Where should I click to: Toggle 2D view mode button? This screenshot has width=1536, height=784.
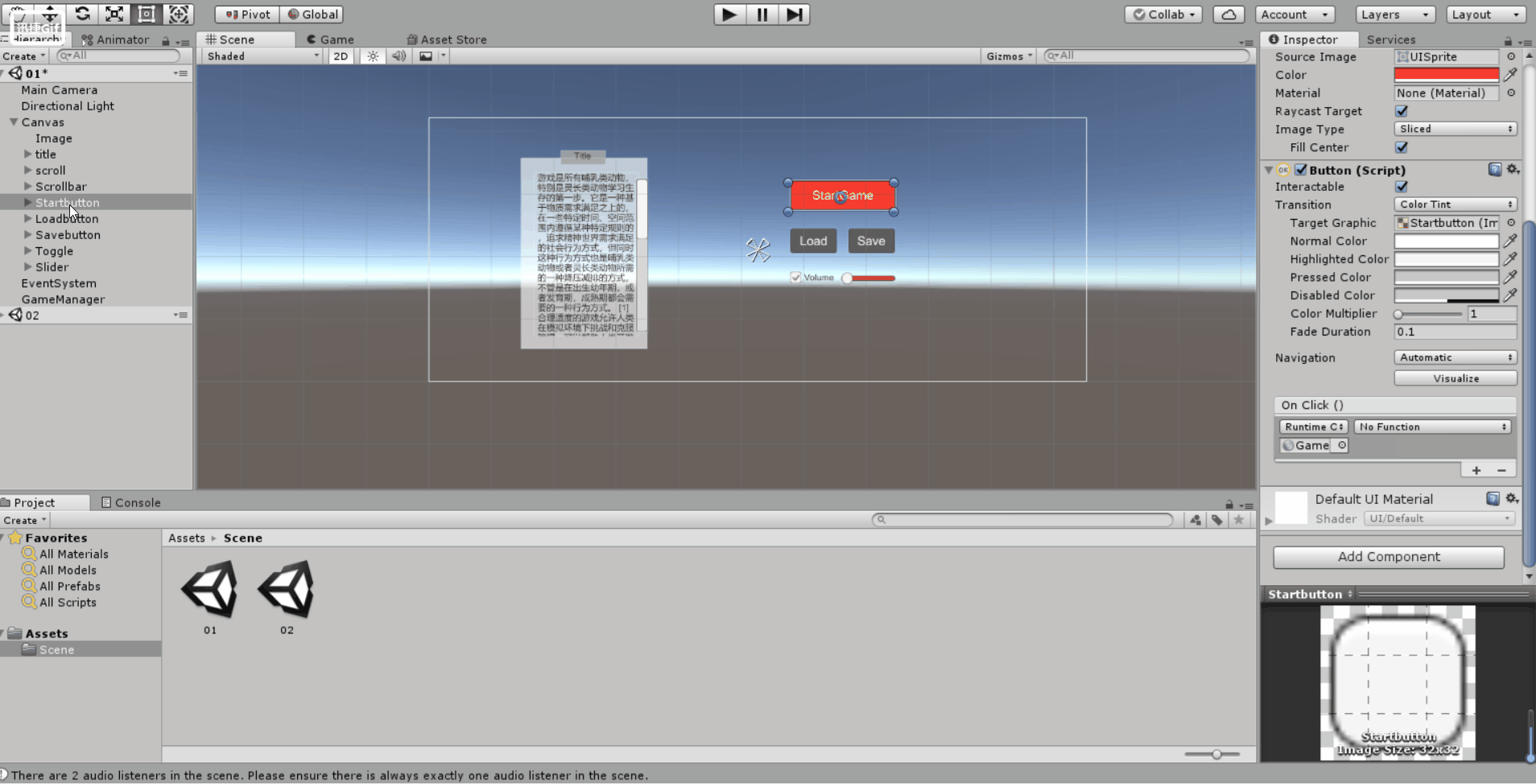coord(341,56)
